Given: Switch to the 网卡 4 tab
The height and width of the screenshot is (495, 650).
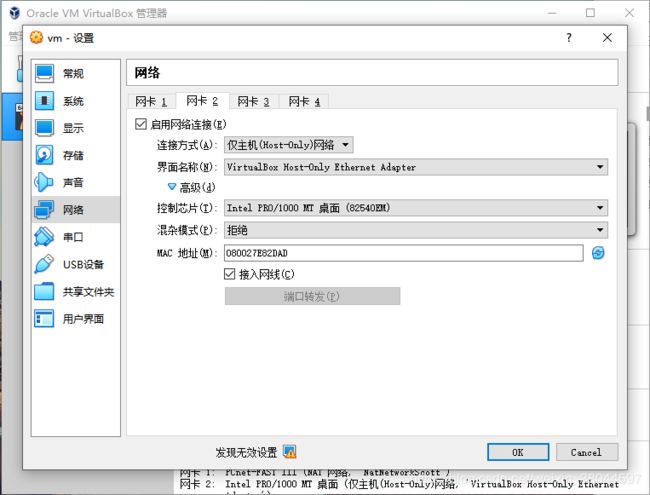Looking at the screenshot, I should (304, 101).
